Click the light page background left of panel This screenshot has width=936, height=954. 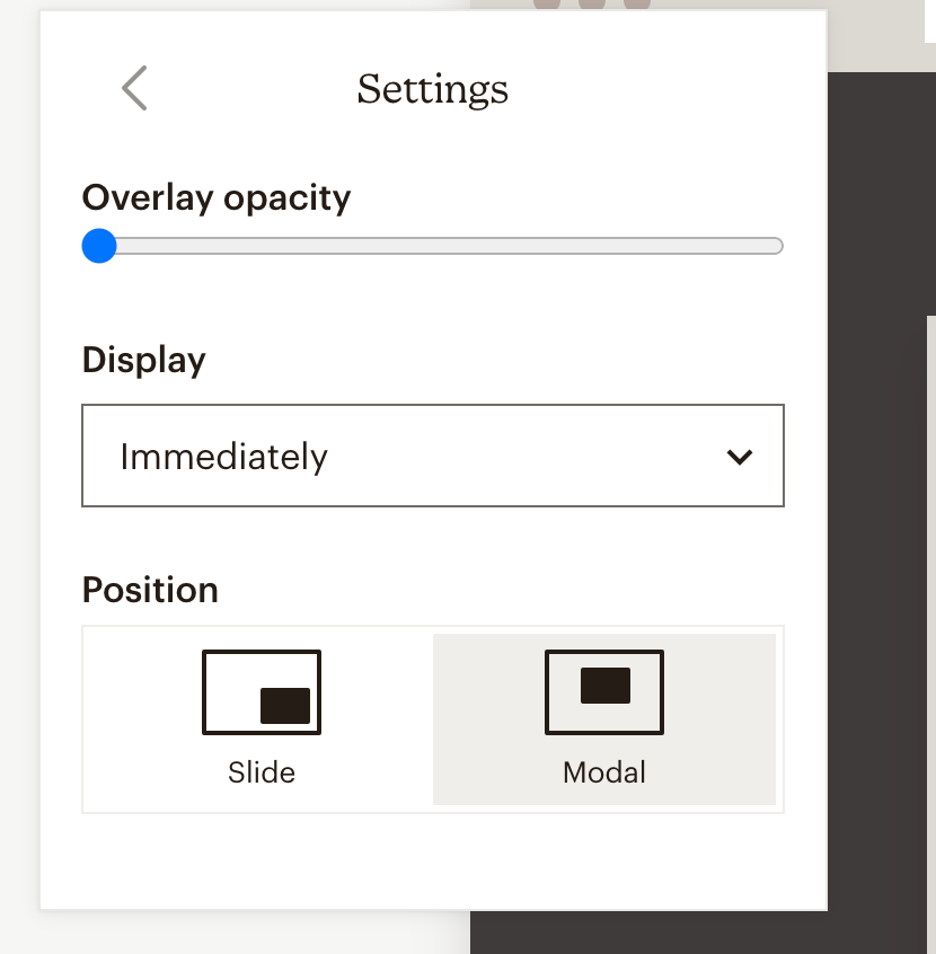(x=18, y=500)
